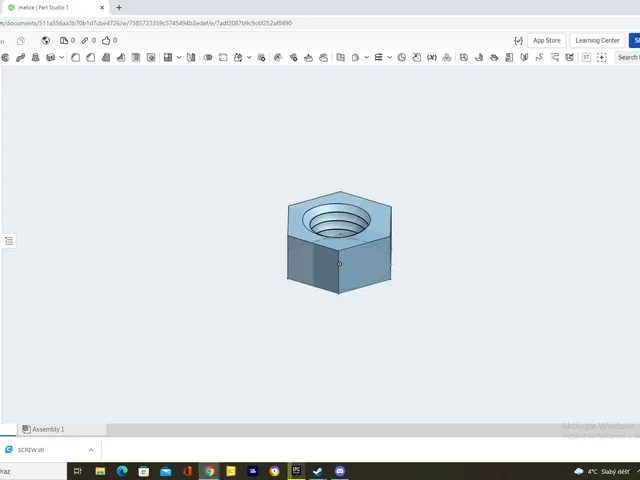Select the Flange tool
The height and width of the screenshot is (480, 640).
[479, 58]
